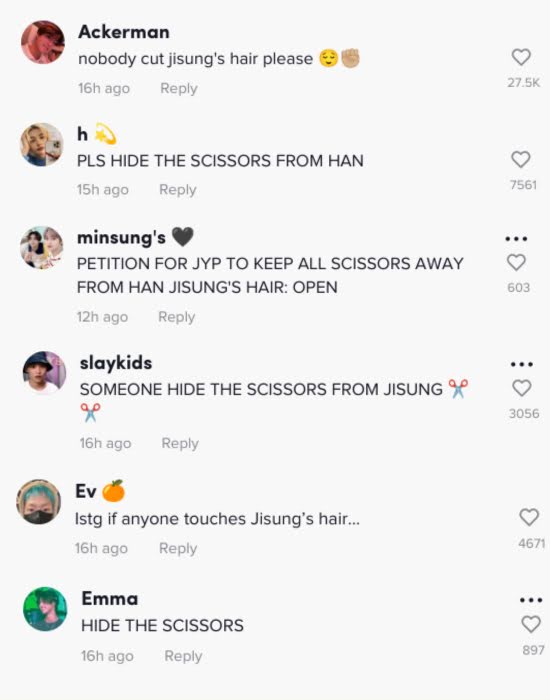The width and height of the screenshot is (550, 700).
Task: Like Ackerman's comment with heart icon
Action: coord(521,57)
